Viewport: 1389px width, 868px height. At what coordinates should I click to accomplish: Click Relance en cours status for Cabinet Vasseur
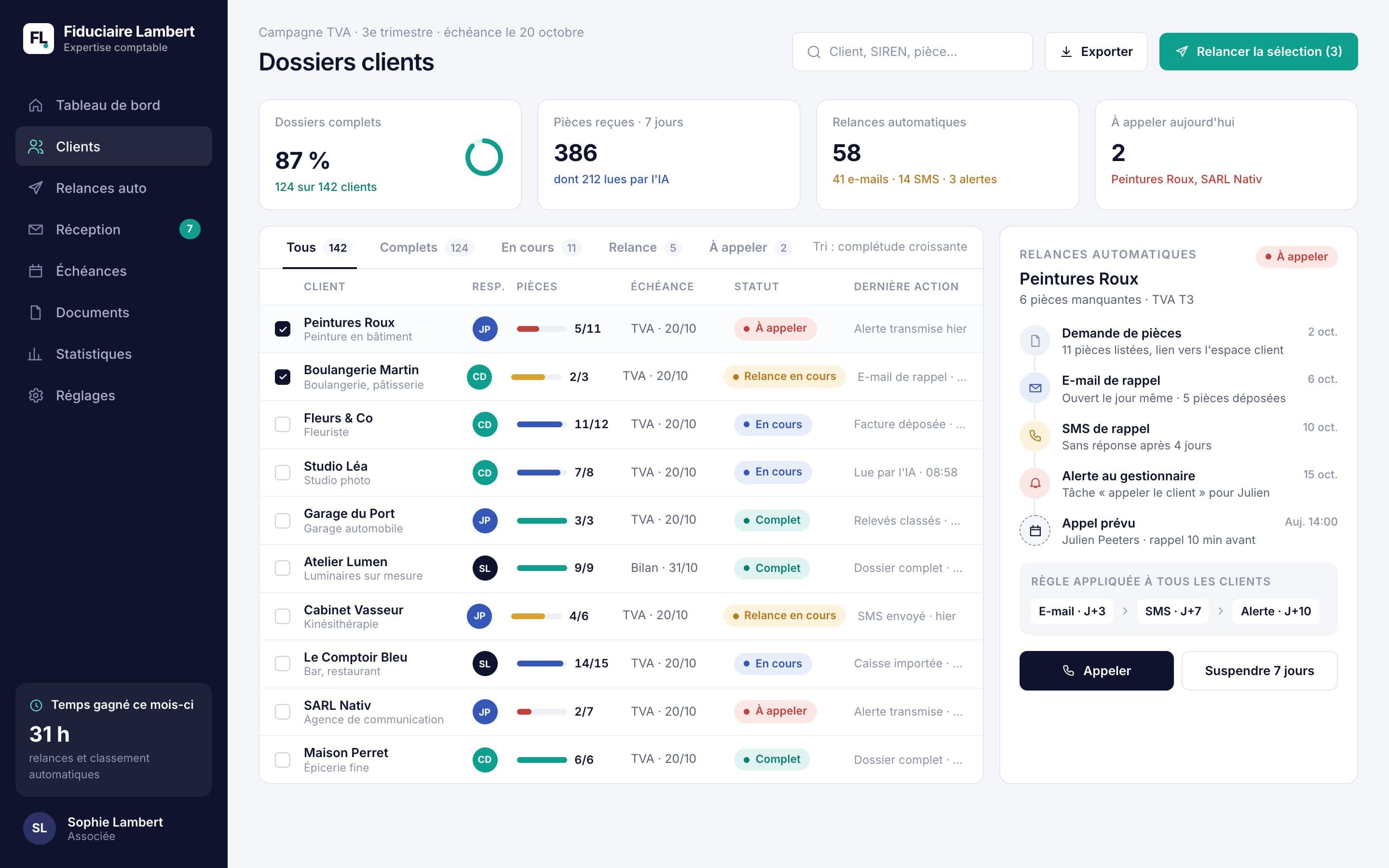[784, 615]
